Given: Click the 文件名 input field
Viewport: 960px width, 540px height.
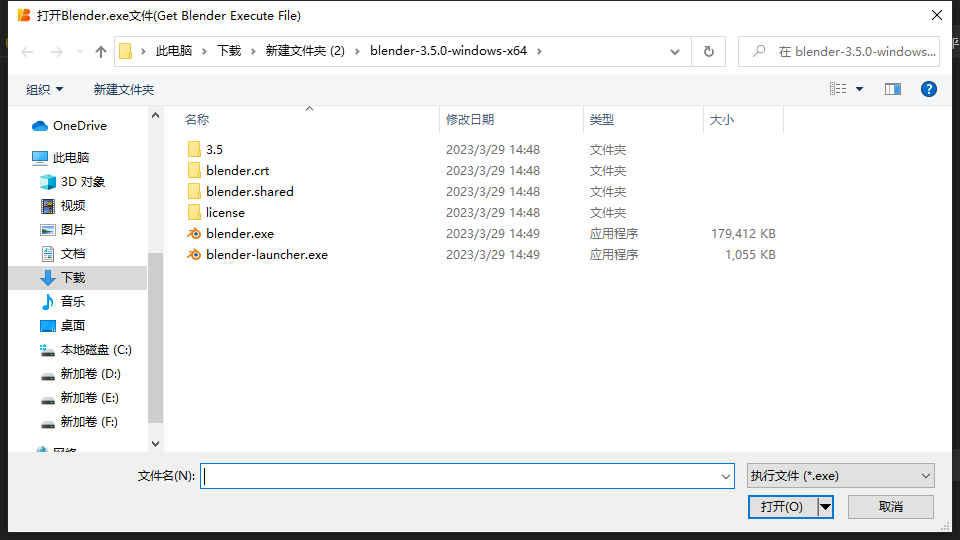Looking at the screenshot, I should [x=460, y=477].
